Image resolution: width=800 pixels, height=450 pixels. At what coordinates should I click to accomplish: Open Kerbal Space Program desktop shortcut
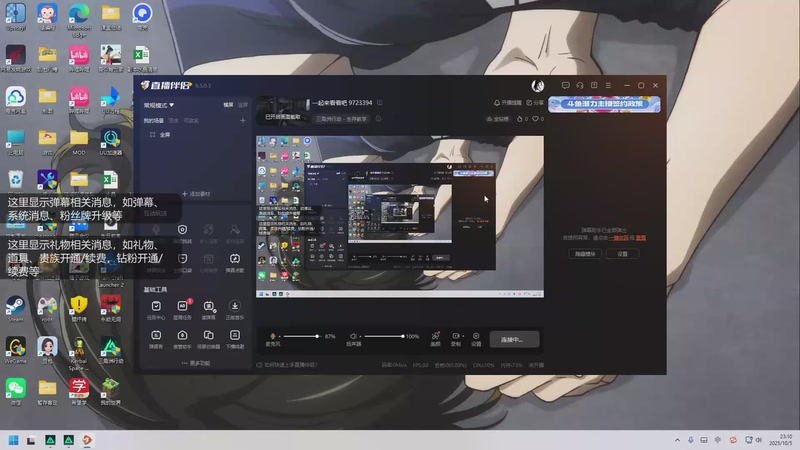[79, 354]
